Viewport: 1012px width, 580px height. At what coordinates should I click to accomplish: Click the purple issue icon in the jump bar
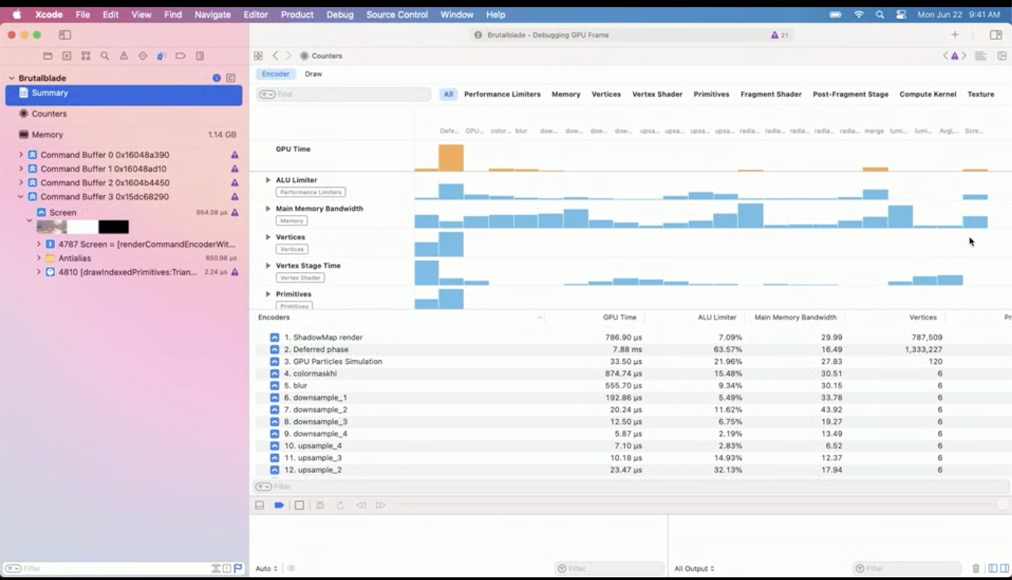click(955, 56)
